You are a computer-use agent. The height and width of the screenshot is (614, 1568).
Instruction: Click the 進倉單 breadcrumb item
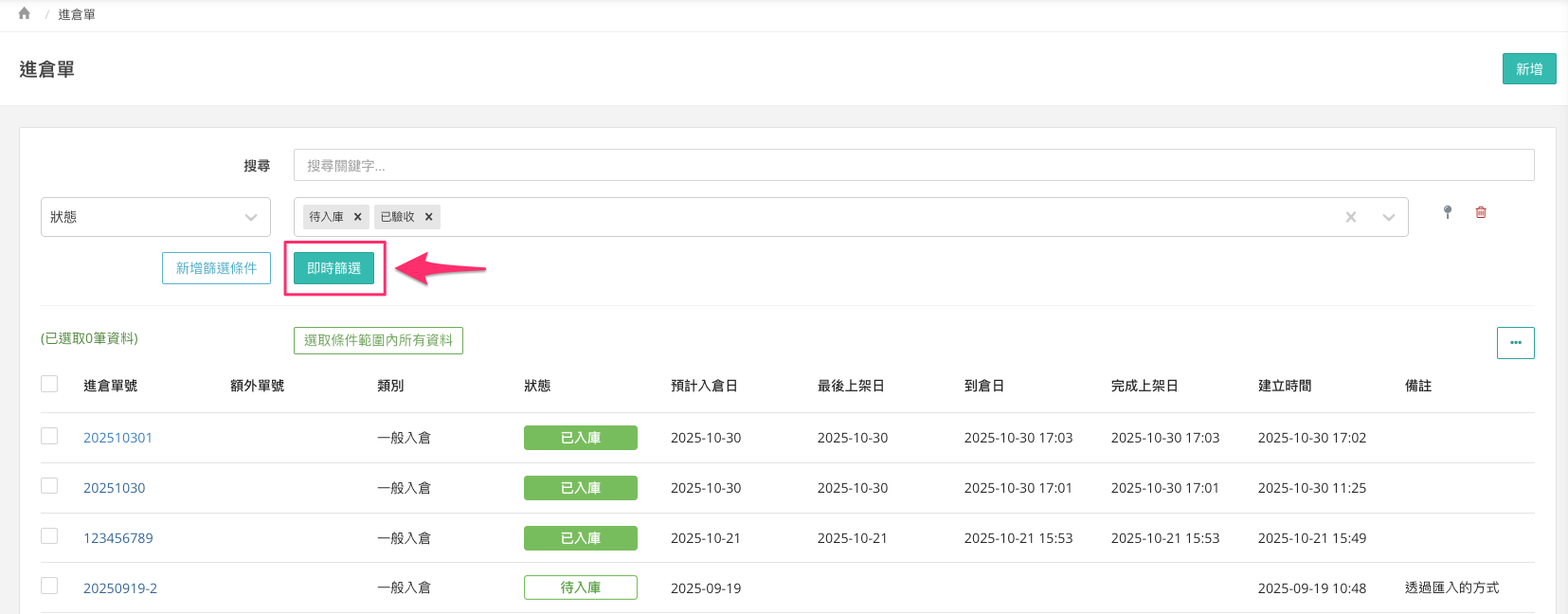[x=77, y=14]
